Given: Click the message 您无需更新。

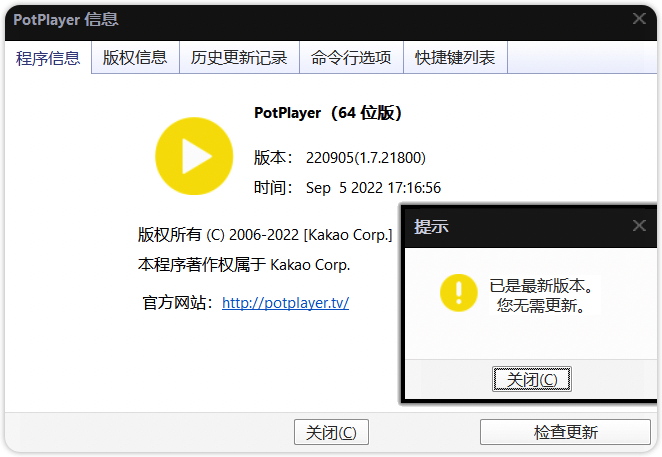Looking at the screenshot, I should click(542, 305).
